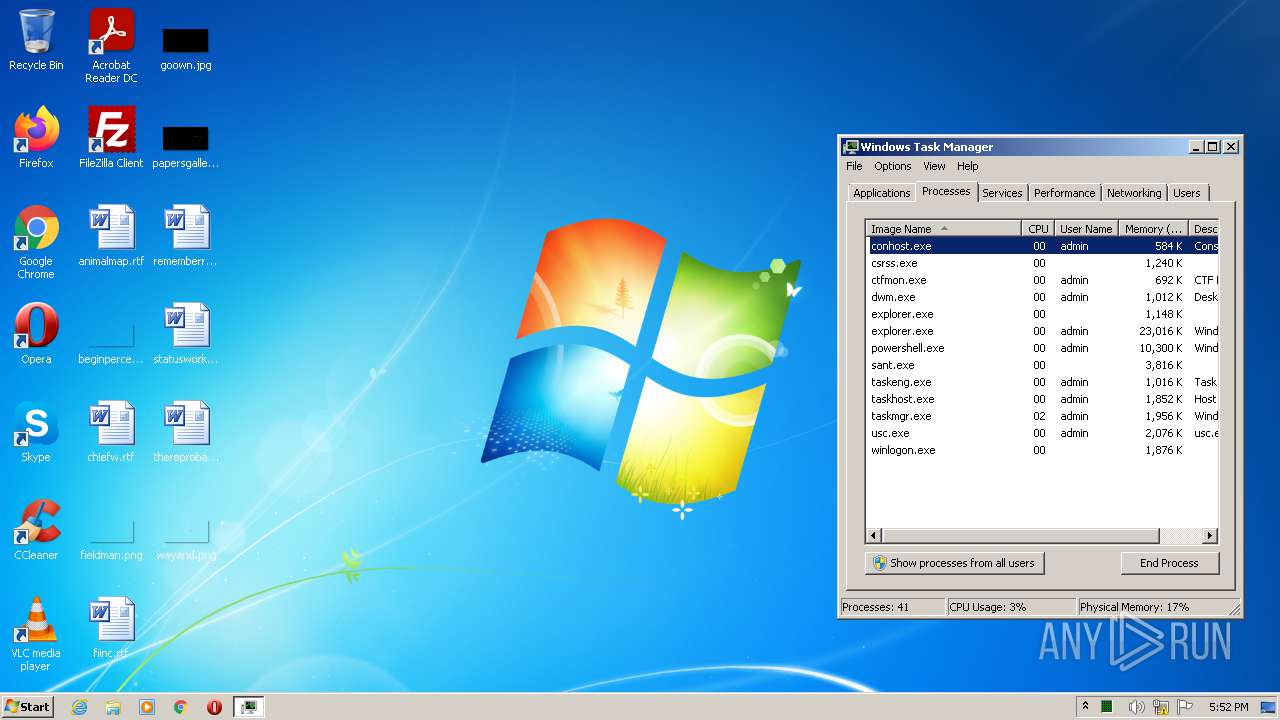Open VLC media player shortcut
The width and height of the screenshot is (1280, 720).
click(36, 634)
